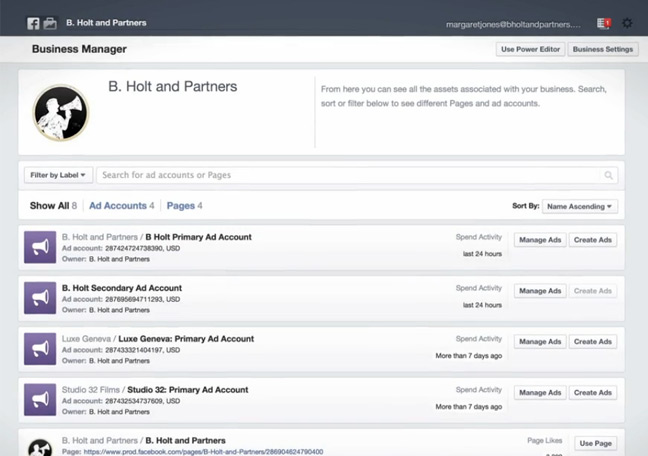
Task: Open the Name Ascending sort dropdown
Action: pos(580,206)
